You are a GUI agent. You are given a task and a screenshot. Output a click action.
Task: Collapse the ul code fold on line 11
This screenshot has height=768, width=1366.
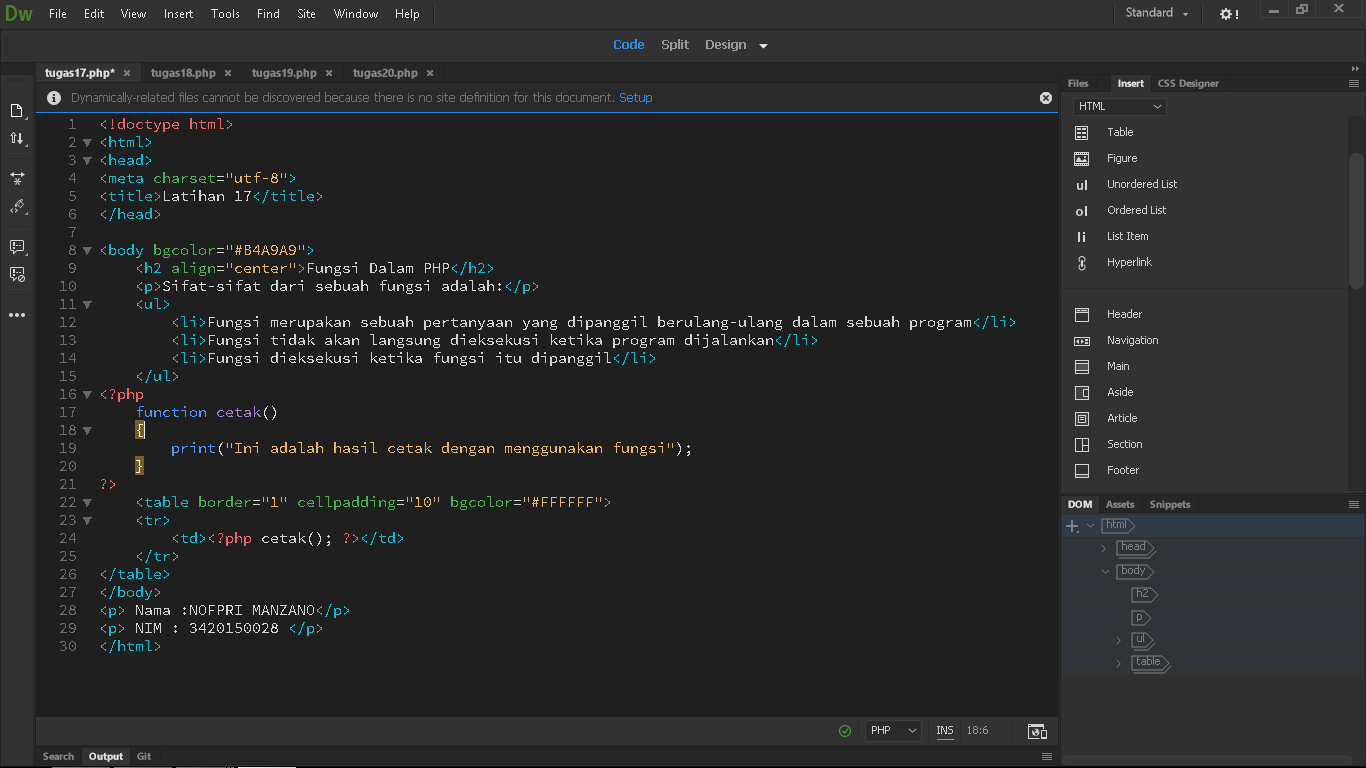(87, 304)
